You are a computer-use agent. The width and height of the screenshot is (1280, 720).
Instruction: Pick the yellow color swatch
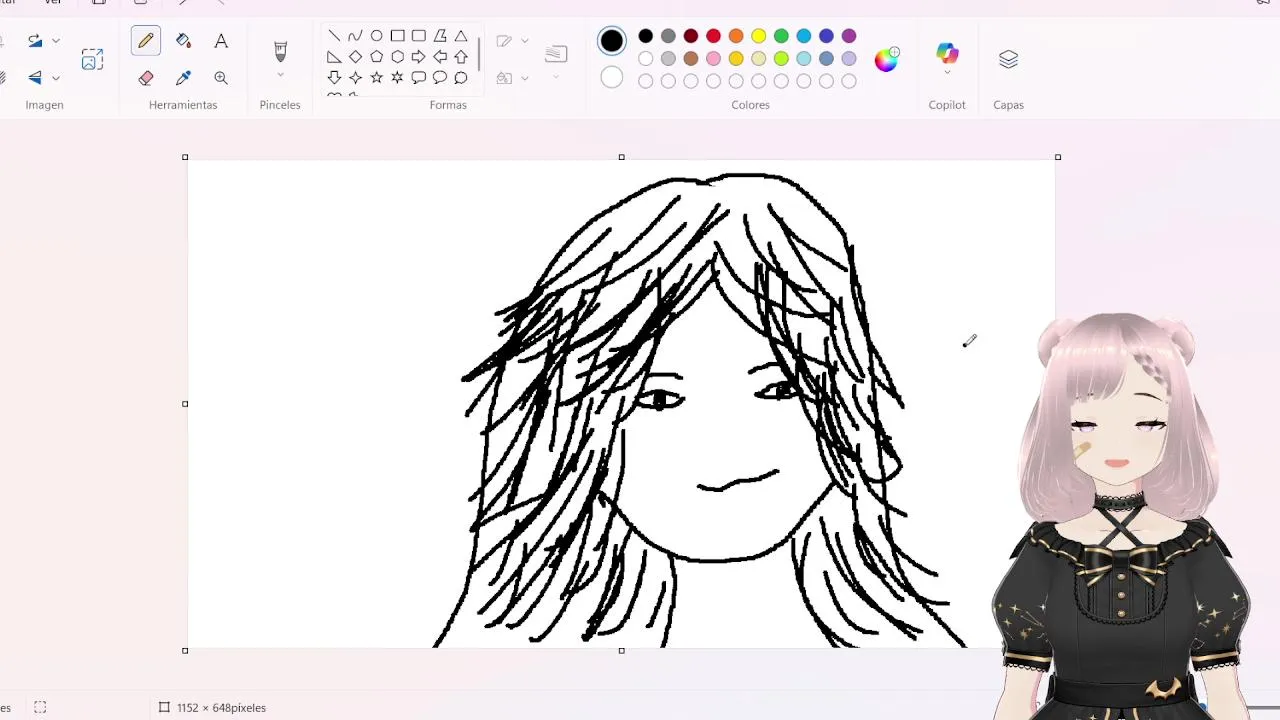coord(759,36)
